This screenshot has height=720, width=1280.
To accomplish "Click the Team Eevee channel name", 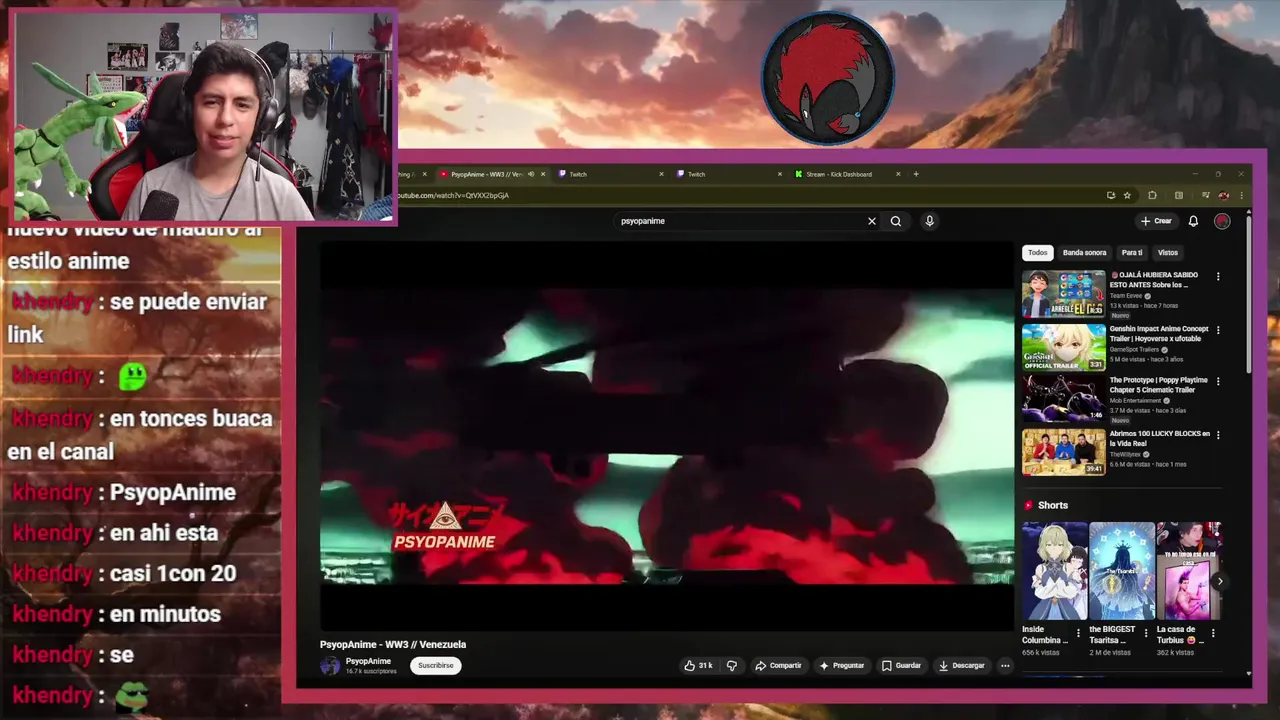I will pos(1126,296).
